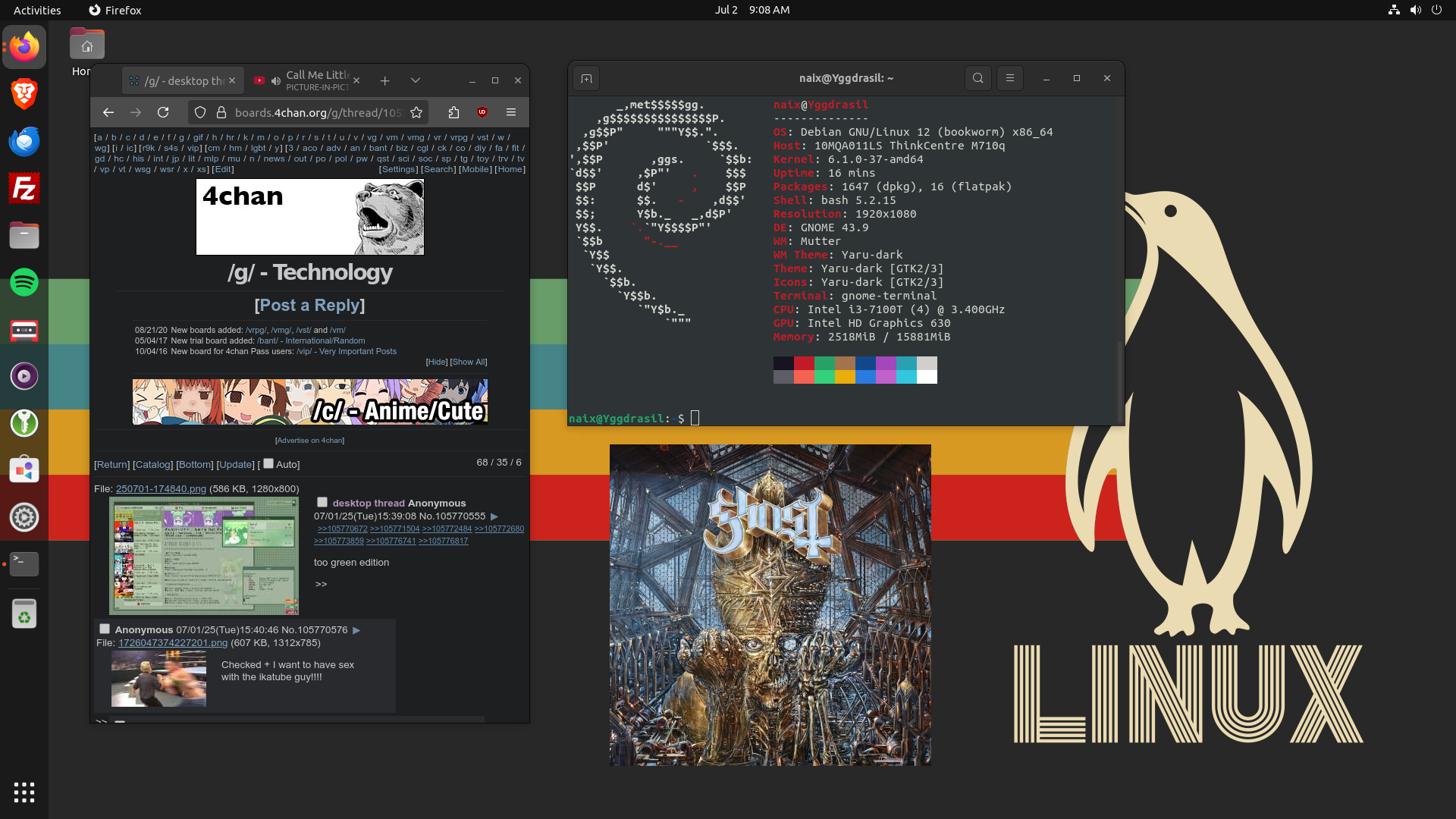This screenshot has width=1456, height=819.
Task: Open system power menu in top bar
Action: click(x=1436, y=10)
